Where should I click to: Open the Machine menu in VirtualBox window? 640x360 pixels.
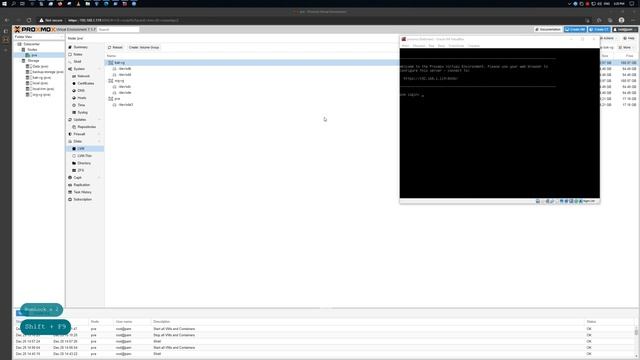pos(419,46)
